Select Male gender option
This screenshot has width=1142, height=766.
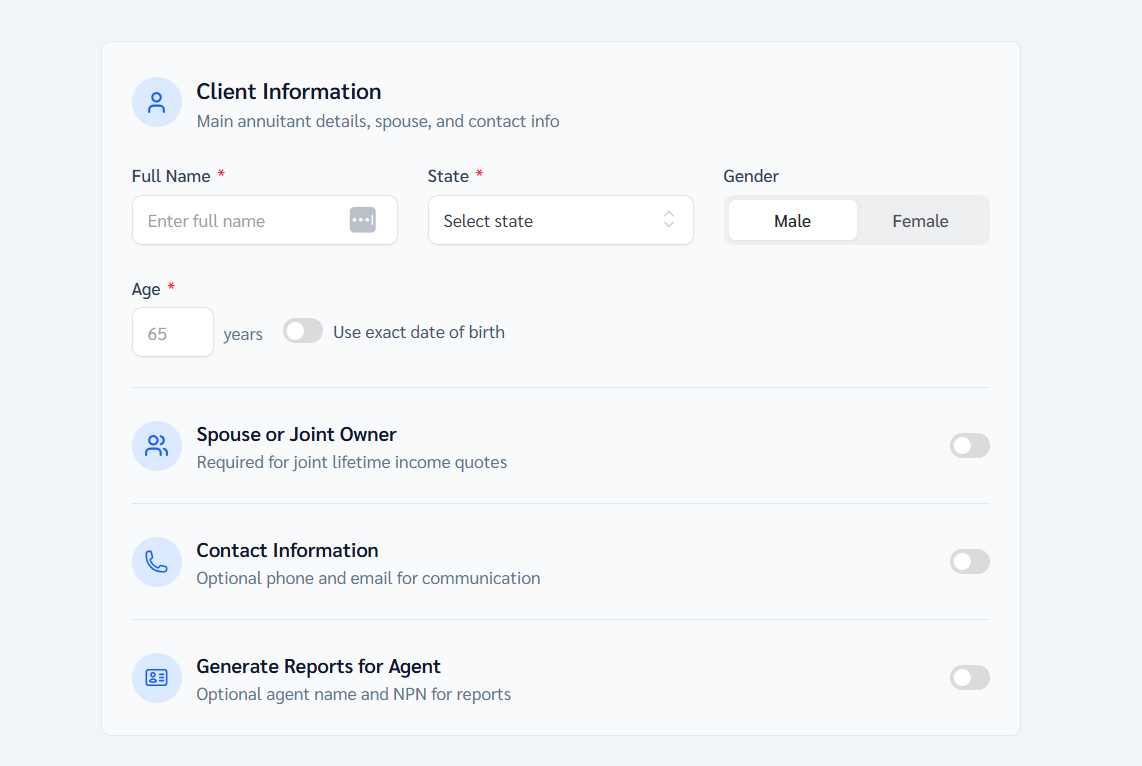click(792, 220)
